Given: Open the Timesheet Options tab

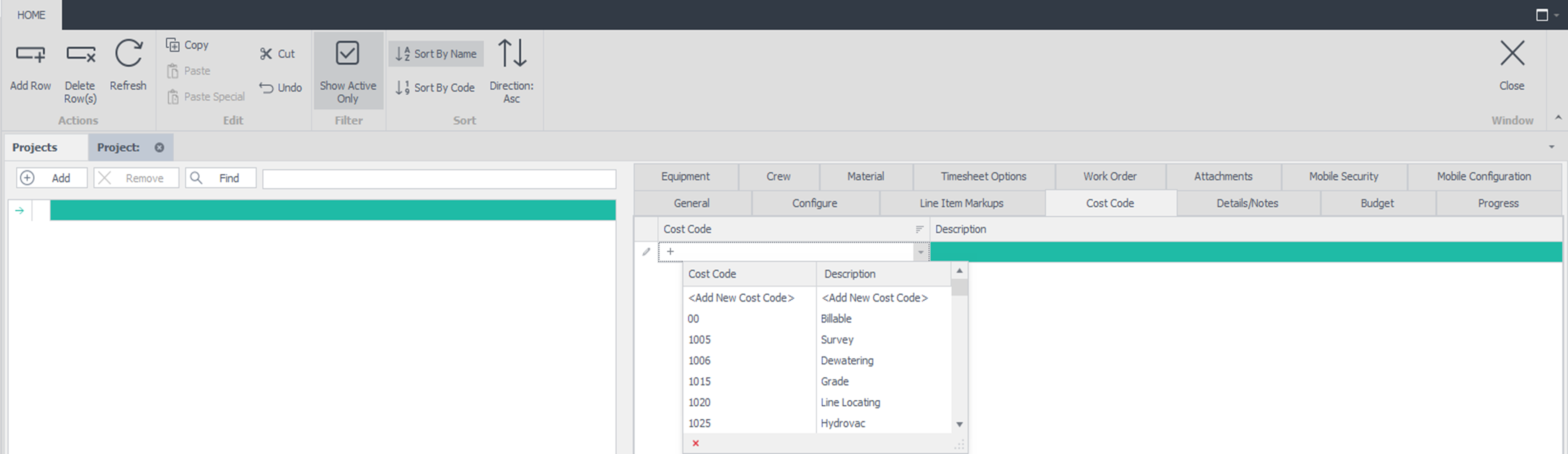Looking at the screenshot, I should (x=983, y=177).
